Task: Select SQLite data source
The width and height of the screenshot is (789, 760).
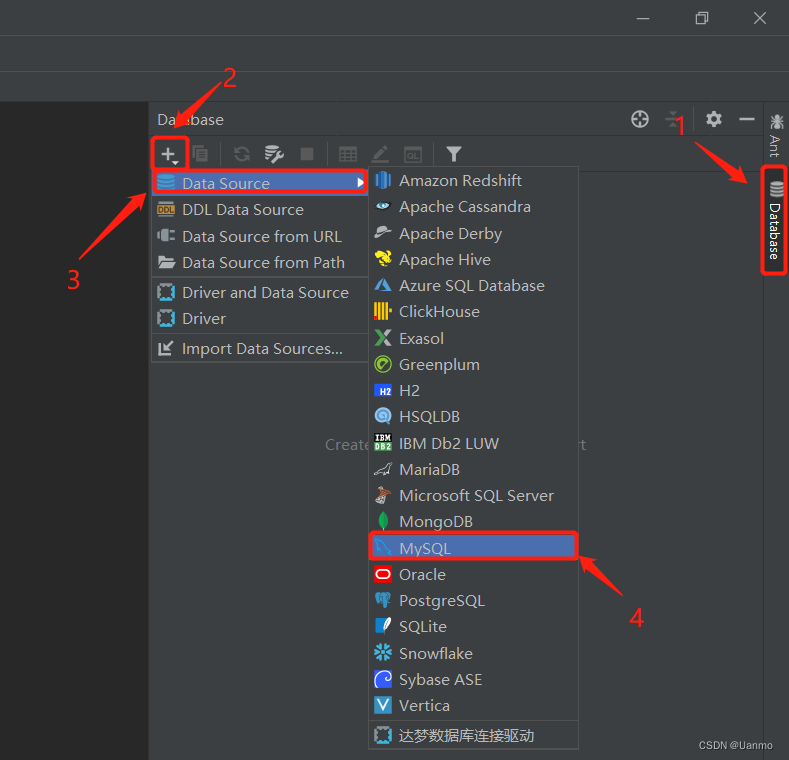Action: tap(474, 627)
